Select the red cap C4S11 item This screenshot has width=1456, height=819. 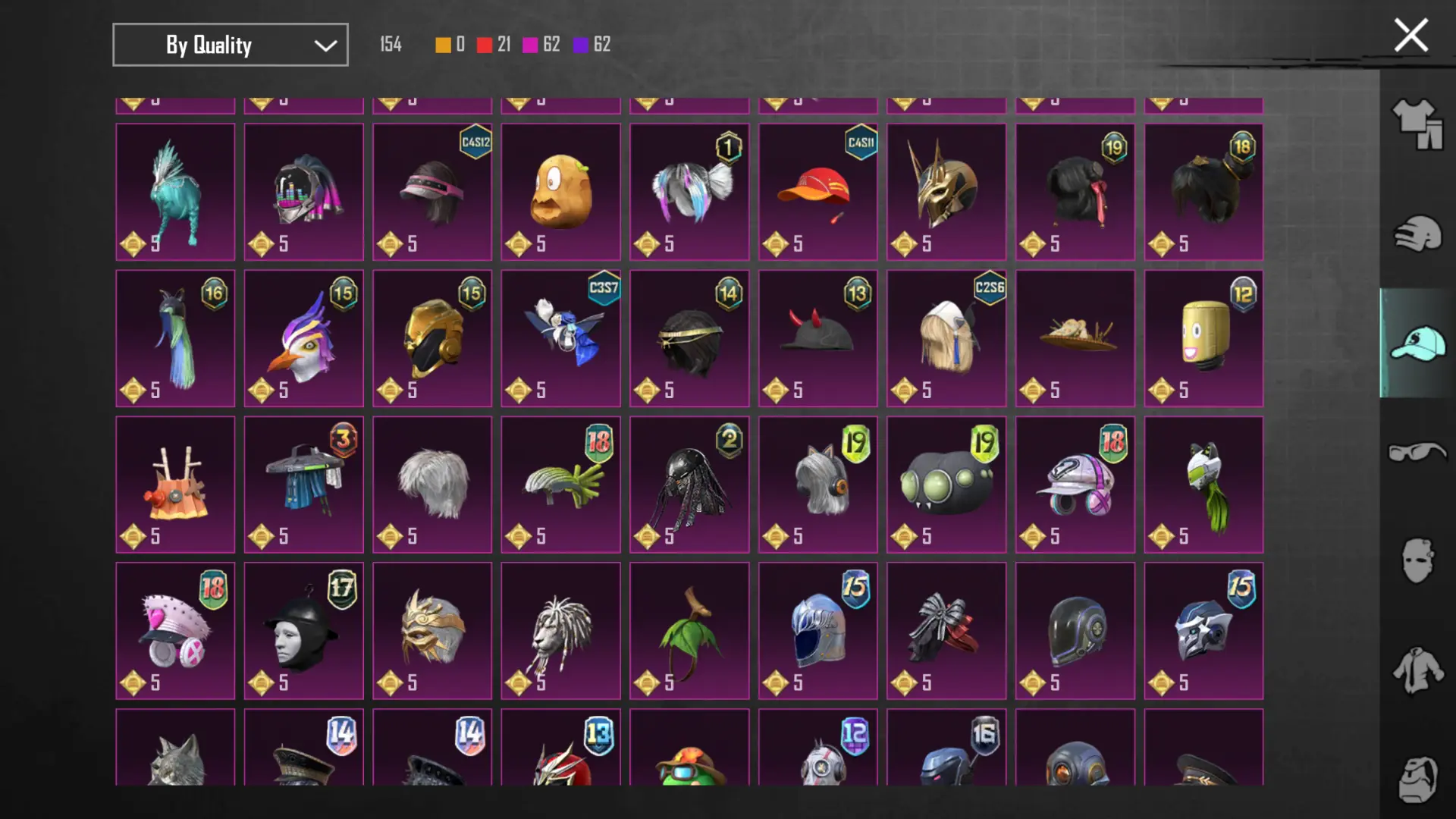click(x=818, y=192)
